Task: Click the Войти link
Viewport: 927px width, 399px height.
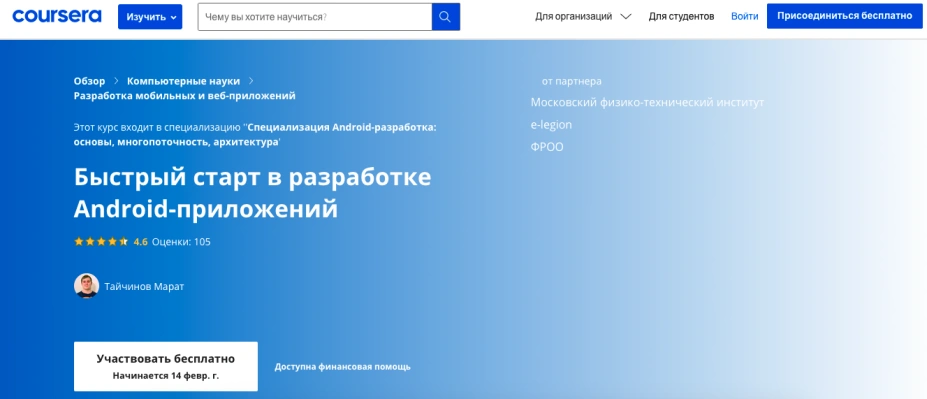Action: pyautogui.click(x=744, y=17)
